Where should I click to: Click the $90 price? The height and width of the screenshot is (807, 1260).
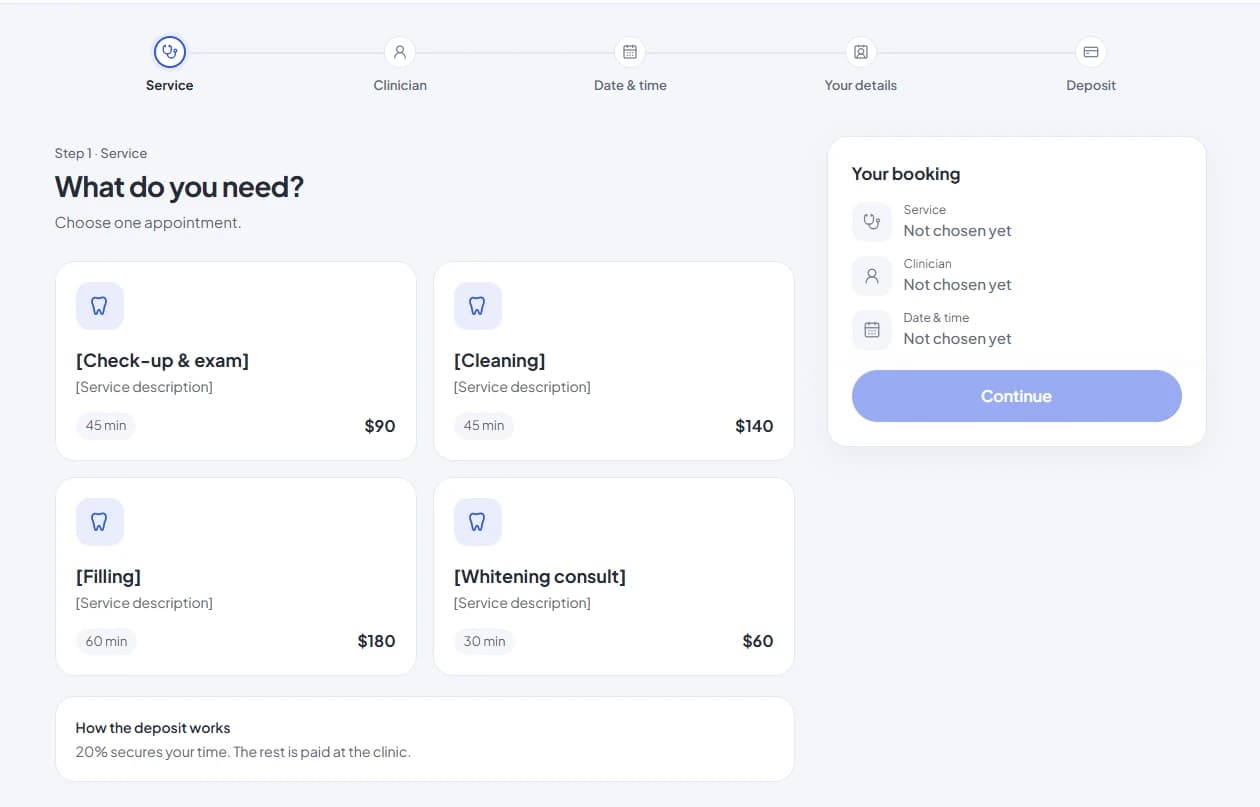[x=380, y=426]
